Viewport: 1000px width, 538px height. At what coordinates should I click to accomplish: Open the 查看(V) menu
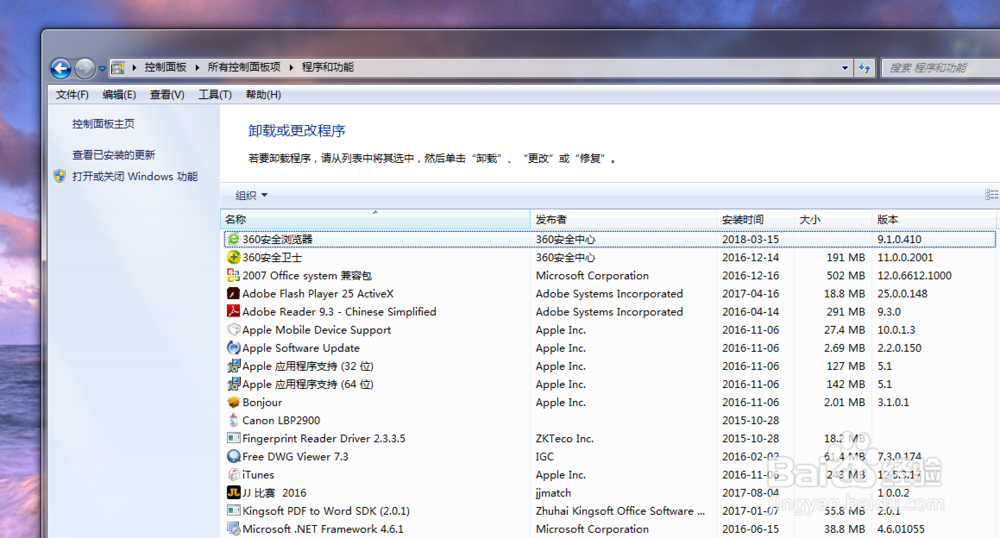167,94
